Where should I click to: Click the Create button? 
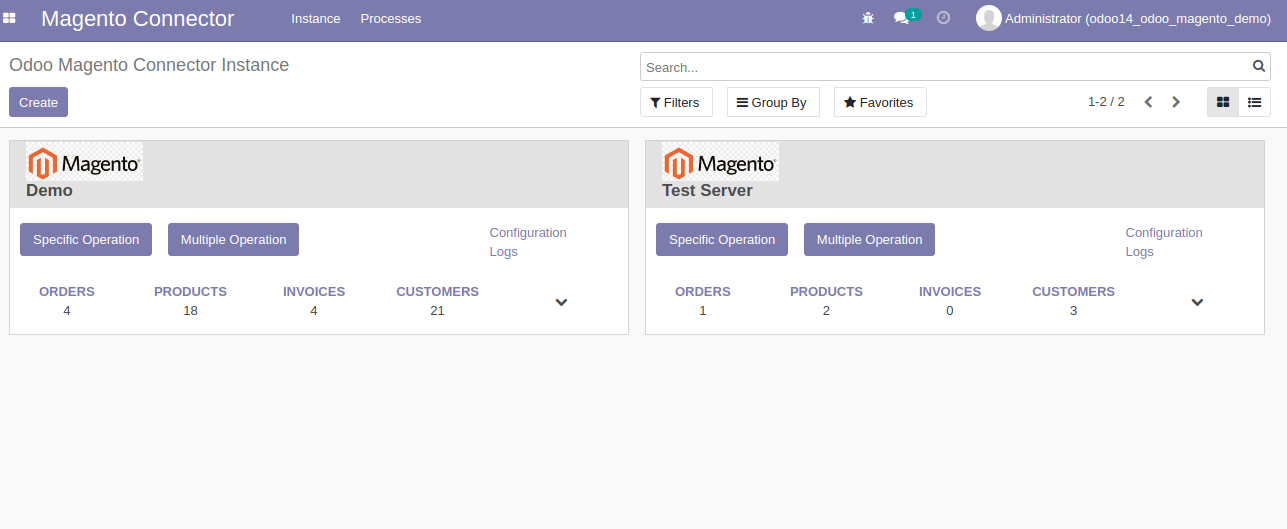point(38,102)
